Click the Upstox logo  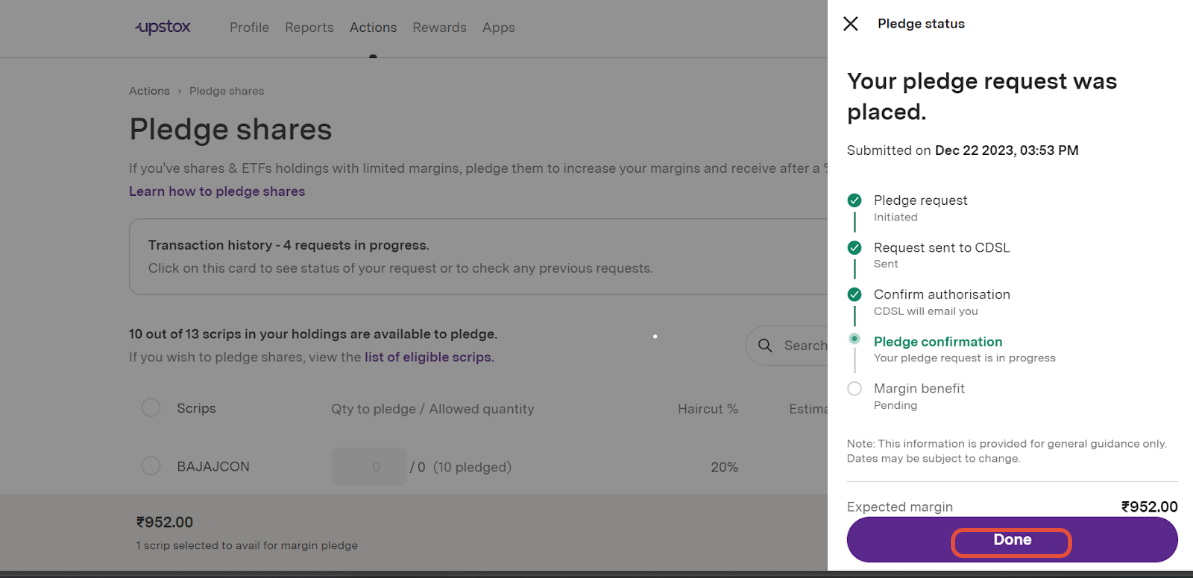pos(163,27)
